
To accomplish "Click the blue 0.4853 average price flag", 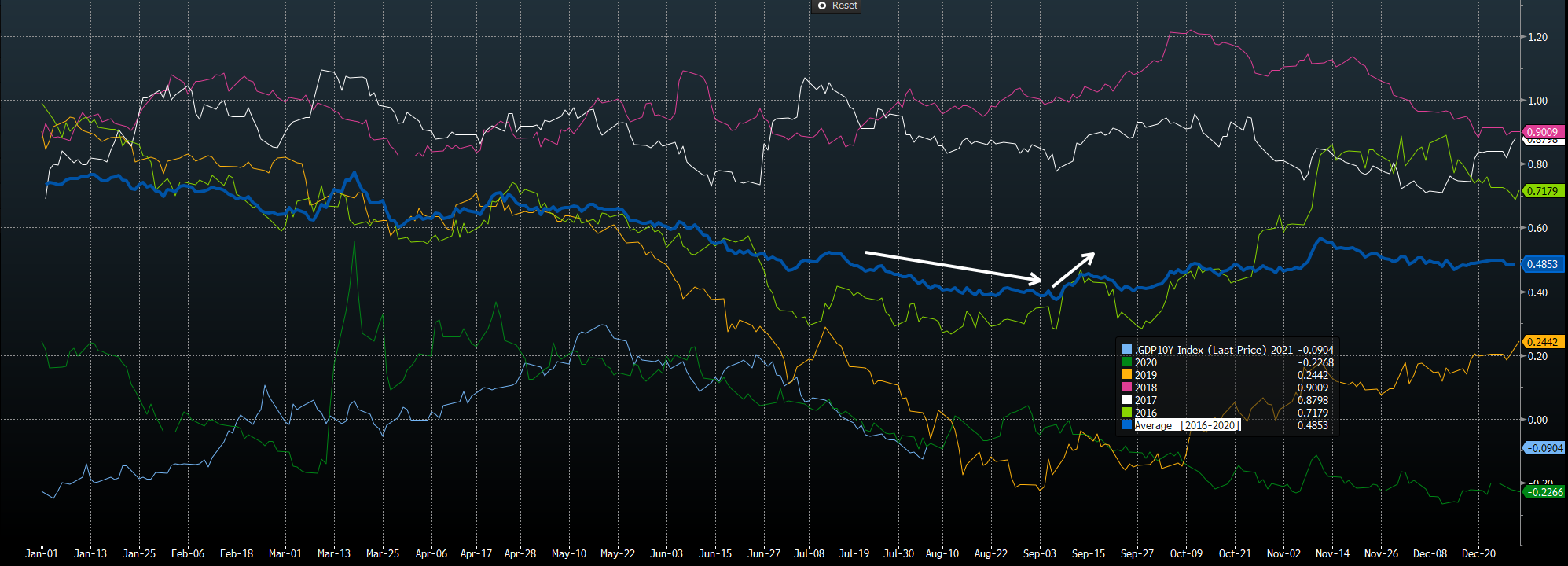I will (x=1542, y=264).
